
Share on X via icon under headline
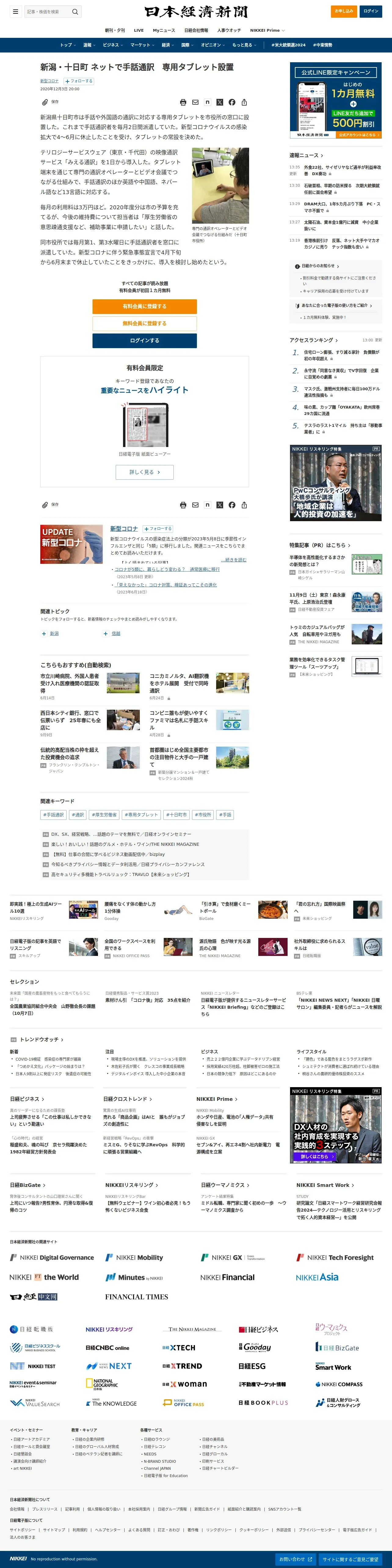220,102
